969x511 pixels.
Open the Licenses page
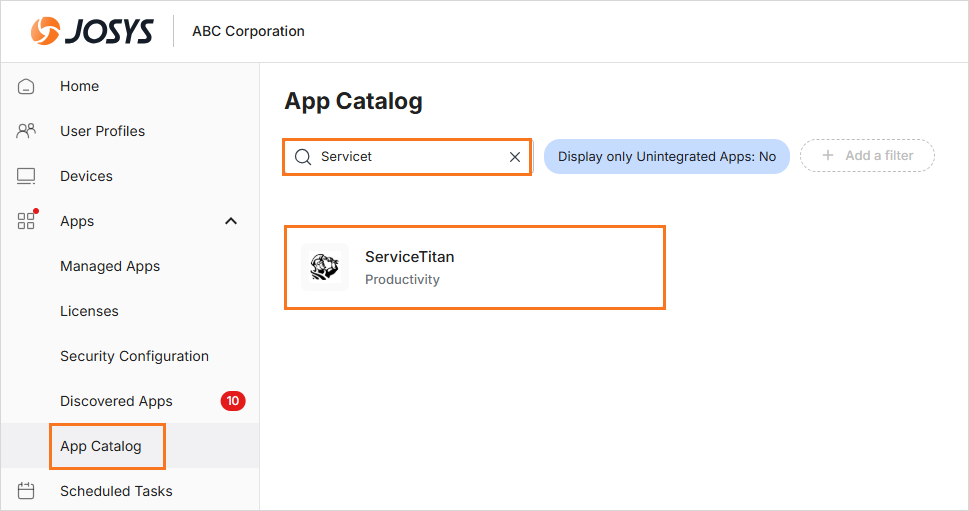(89, 311)
